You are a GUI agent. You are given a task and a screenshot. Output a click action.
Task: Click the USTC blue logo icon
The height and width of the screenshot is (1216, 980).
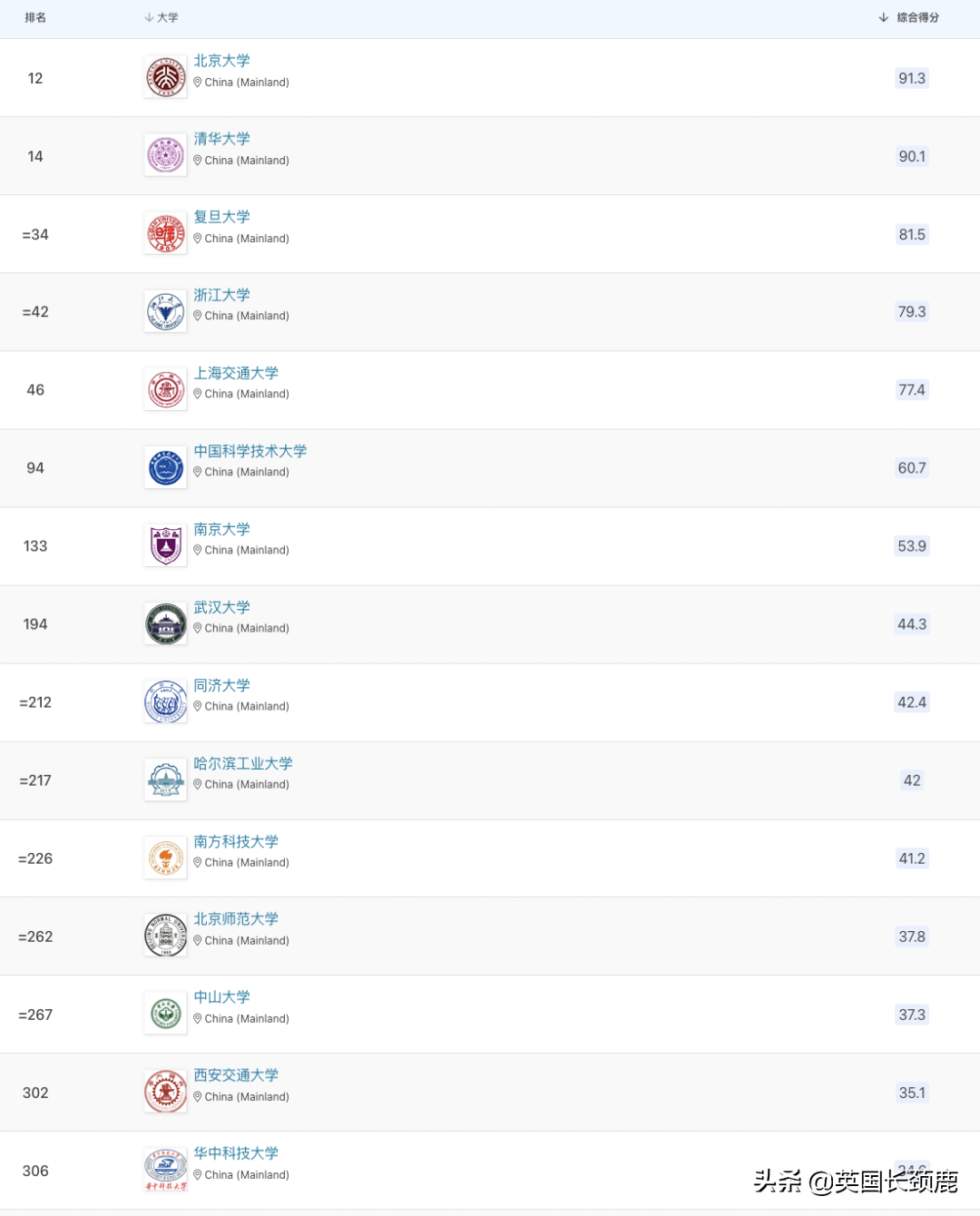165,468
